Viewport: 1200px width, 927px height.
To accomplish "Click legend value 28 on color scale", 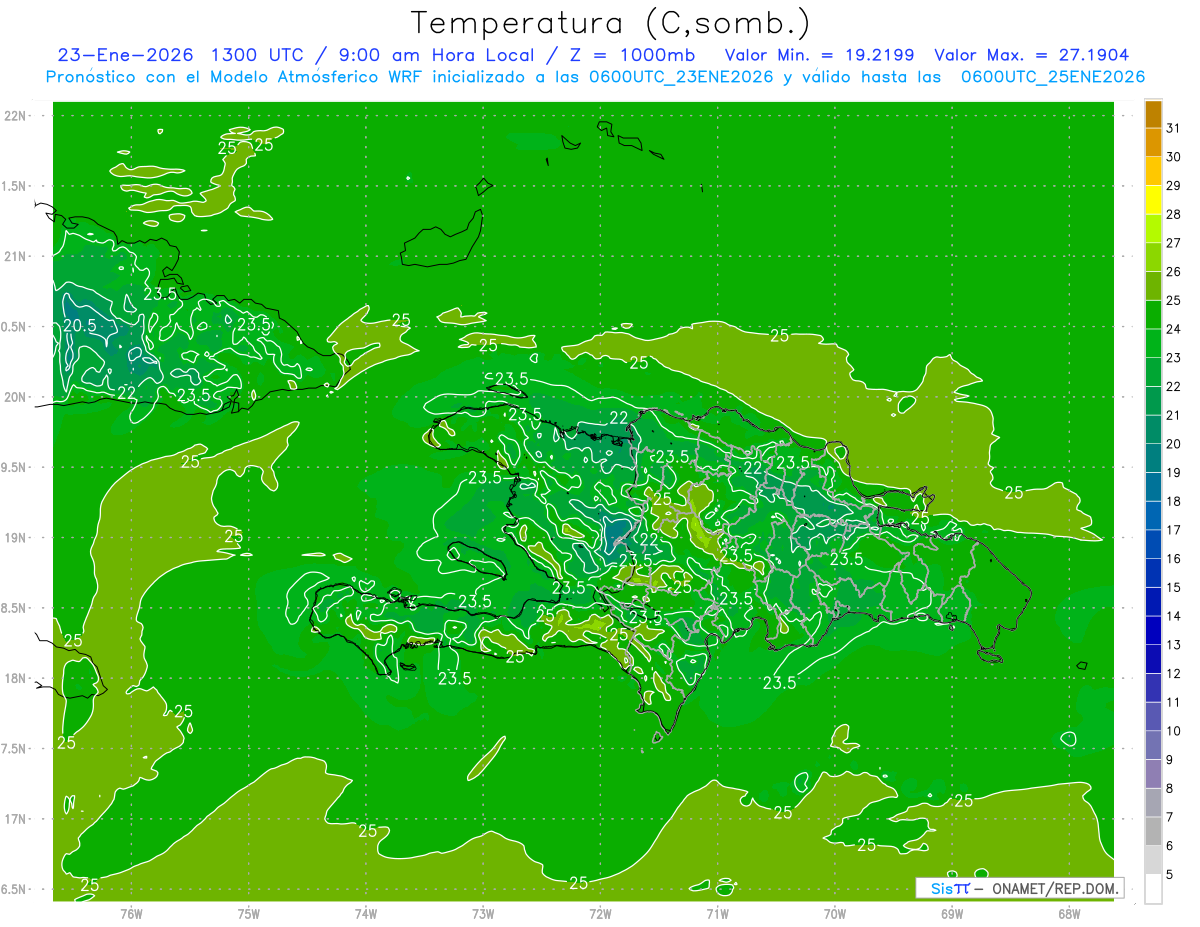I will [1174, 214].
